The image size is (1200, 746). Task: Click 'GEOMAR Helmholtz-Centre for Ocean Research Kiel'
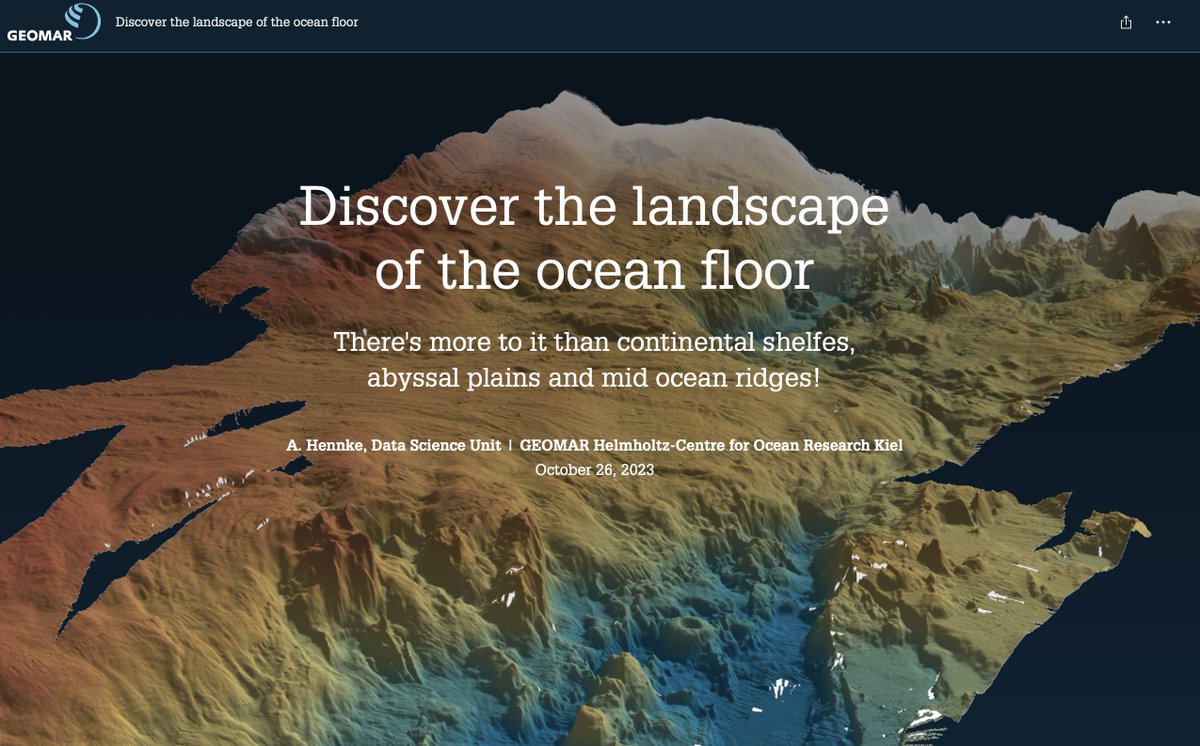711,446
